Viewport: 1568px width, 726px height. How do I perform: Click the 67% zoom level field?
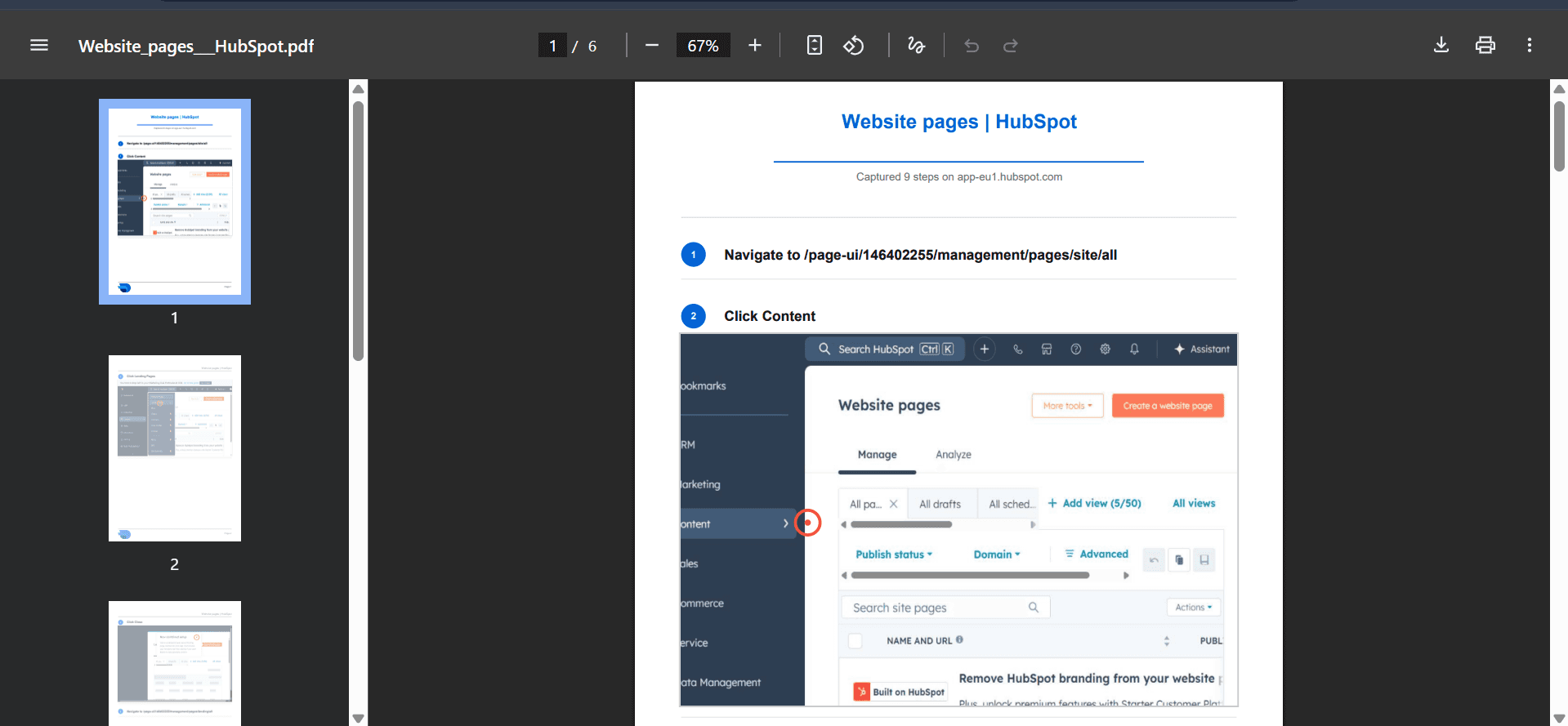[703, 46]
